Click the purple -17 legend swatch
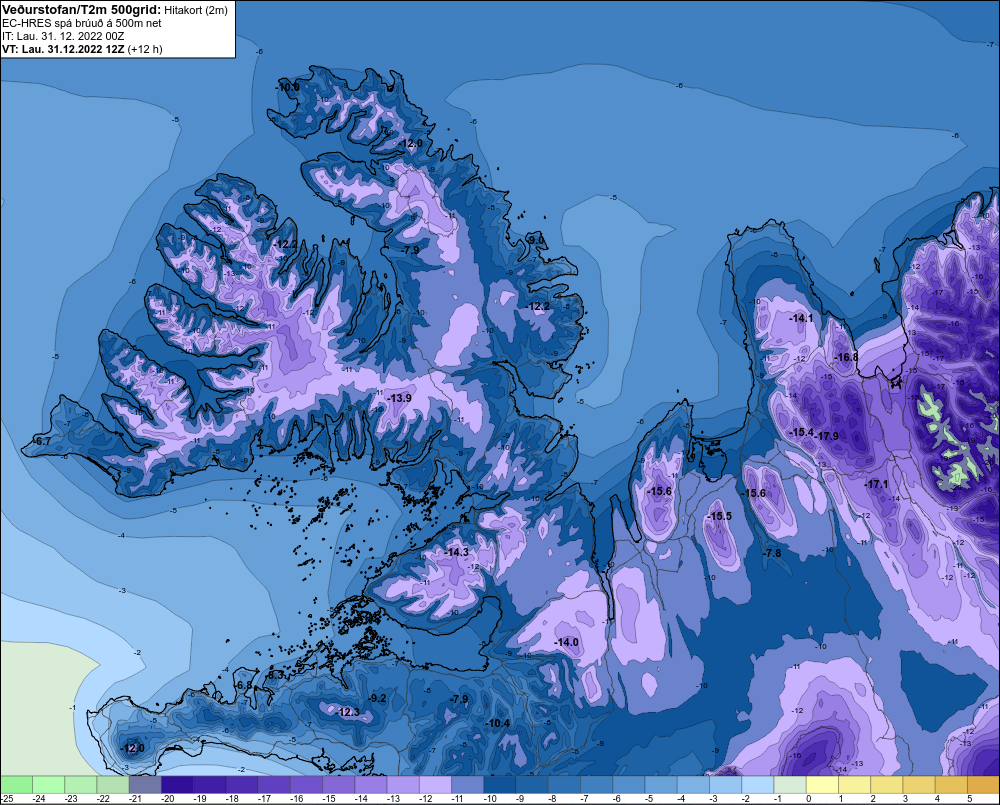 click(274, 785)
